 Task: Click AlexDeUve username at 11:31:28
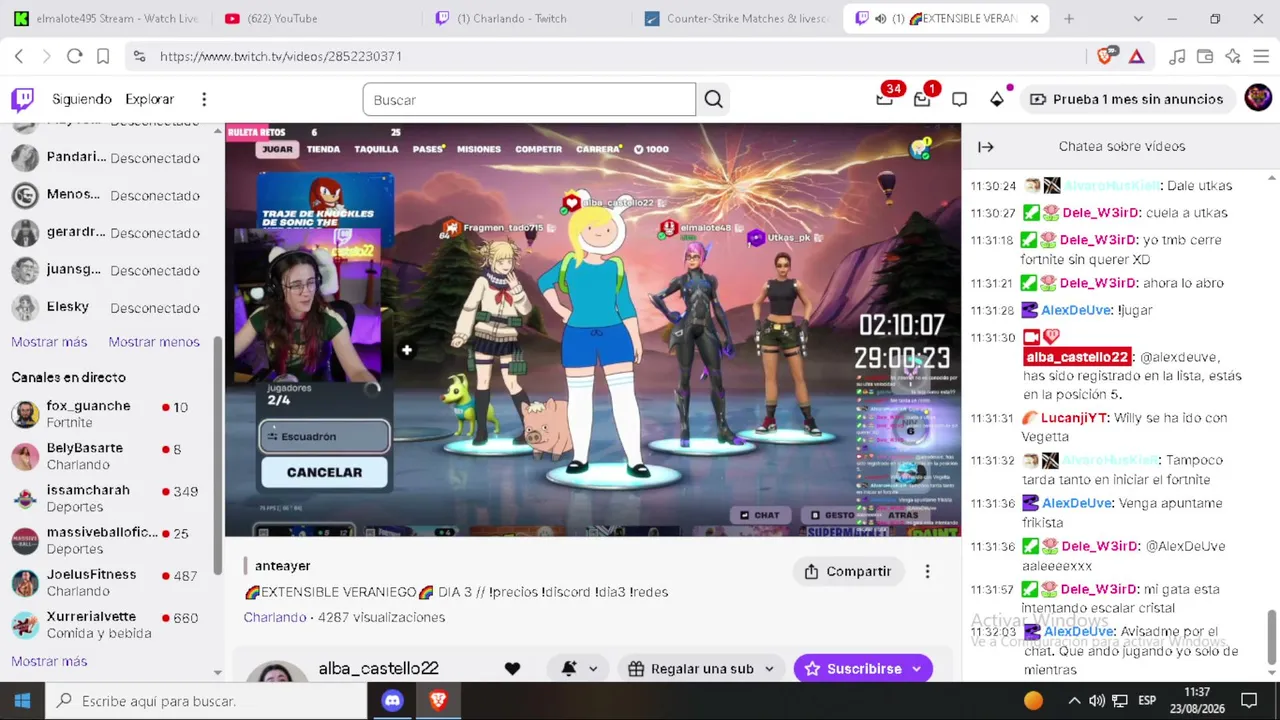tap(1076, 310)
